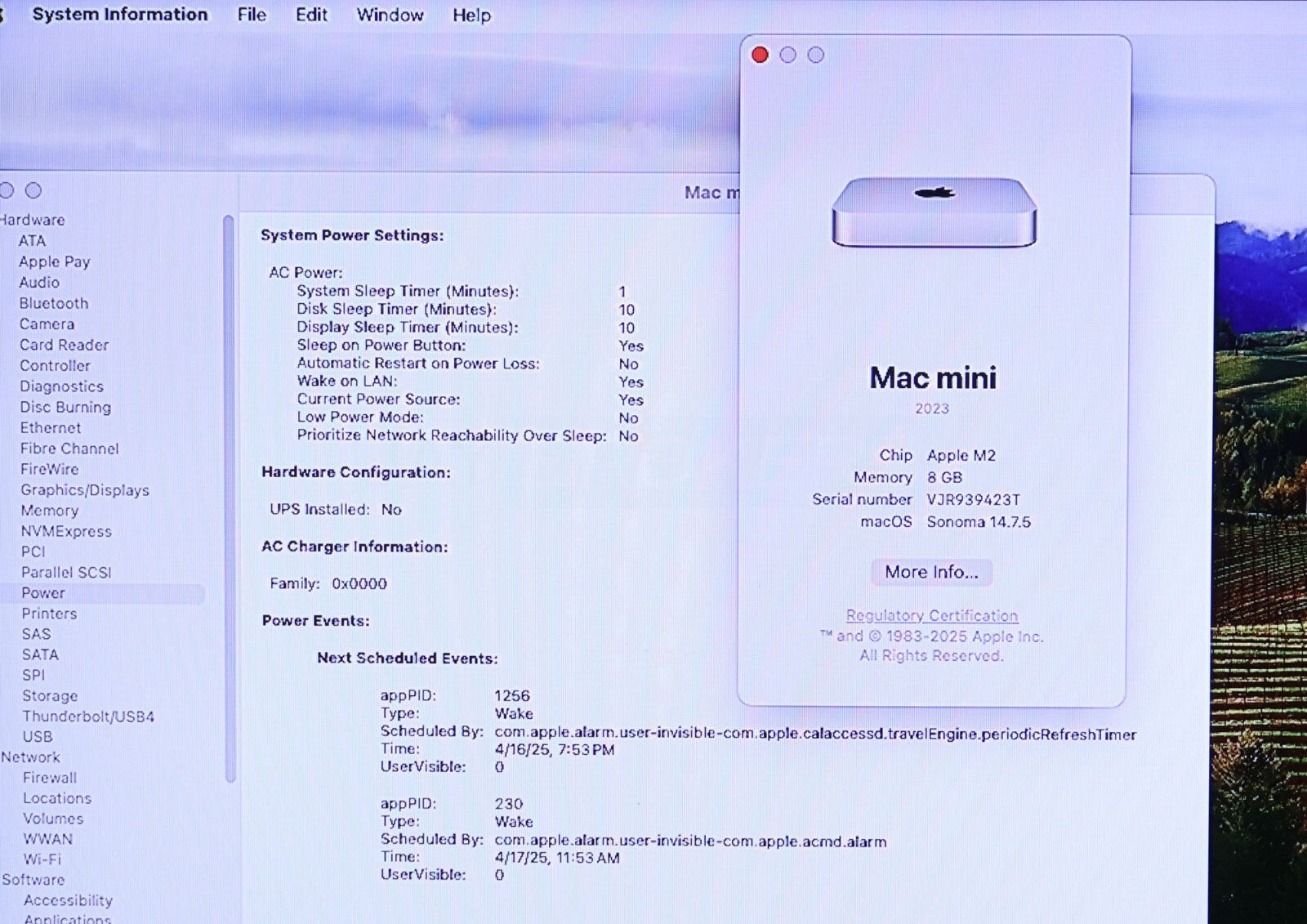Select Thunderbolt/USB4 in the sidebar
Image resolution: width=1307 pixels, height=924 pixels.
click(88, 716)
